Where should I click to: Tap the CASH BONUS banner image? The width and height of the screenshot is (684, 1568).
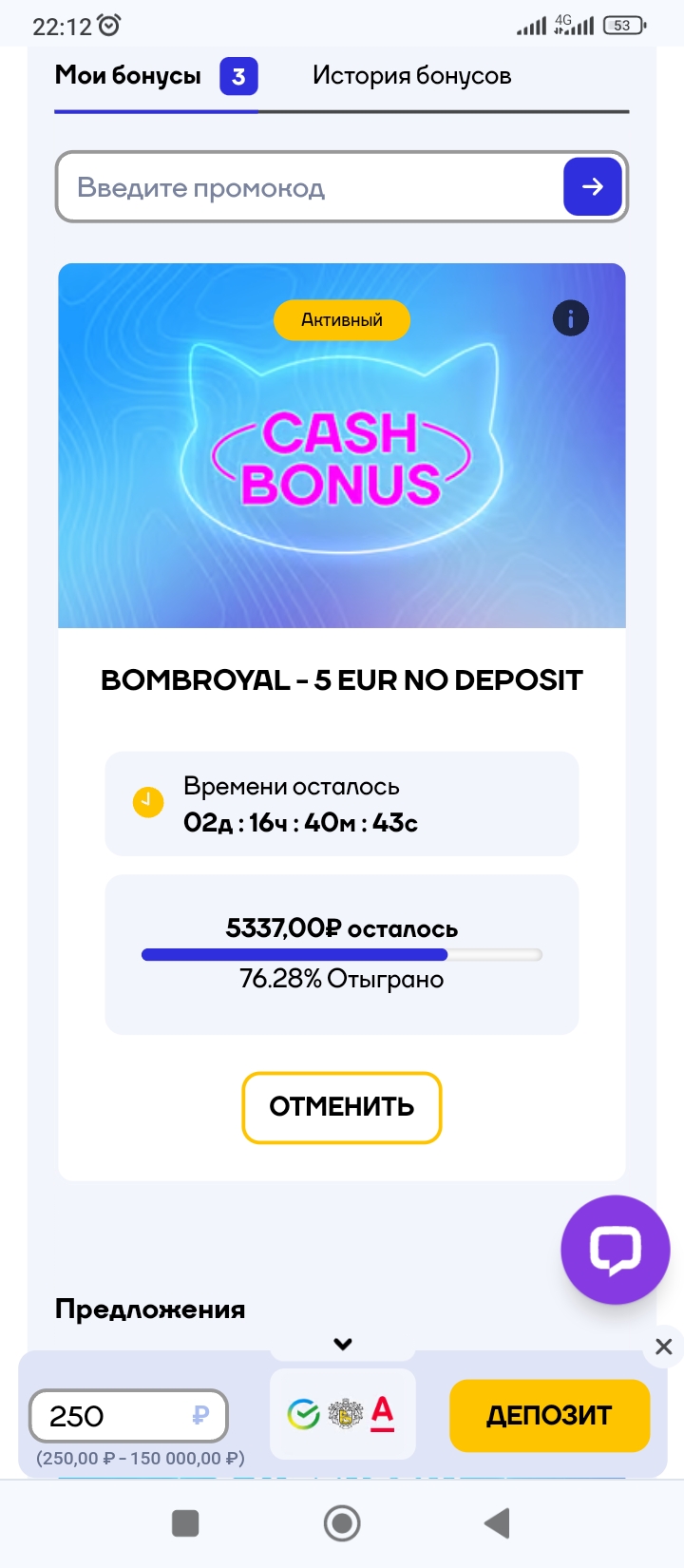341,456
